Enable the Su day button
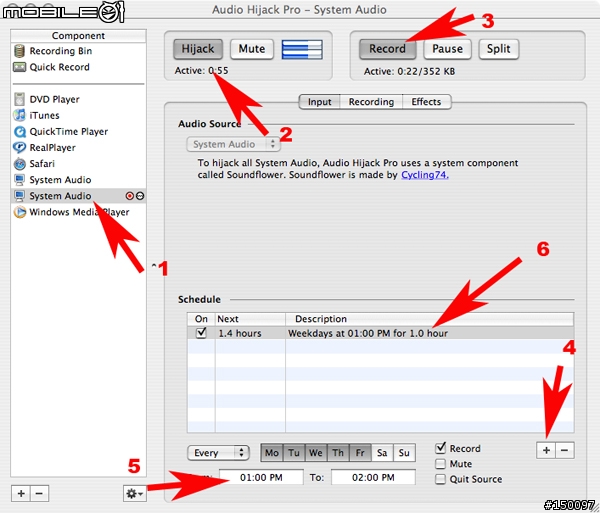Screen dimensions: 600x513 pos(404,453)
